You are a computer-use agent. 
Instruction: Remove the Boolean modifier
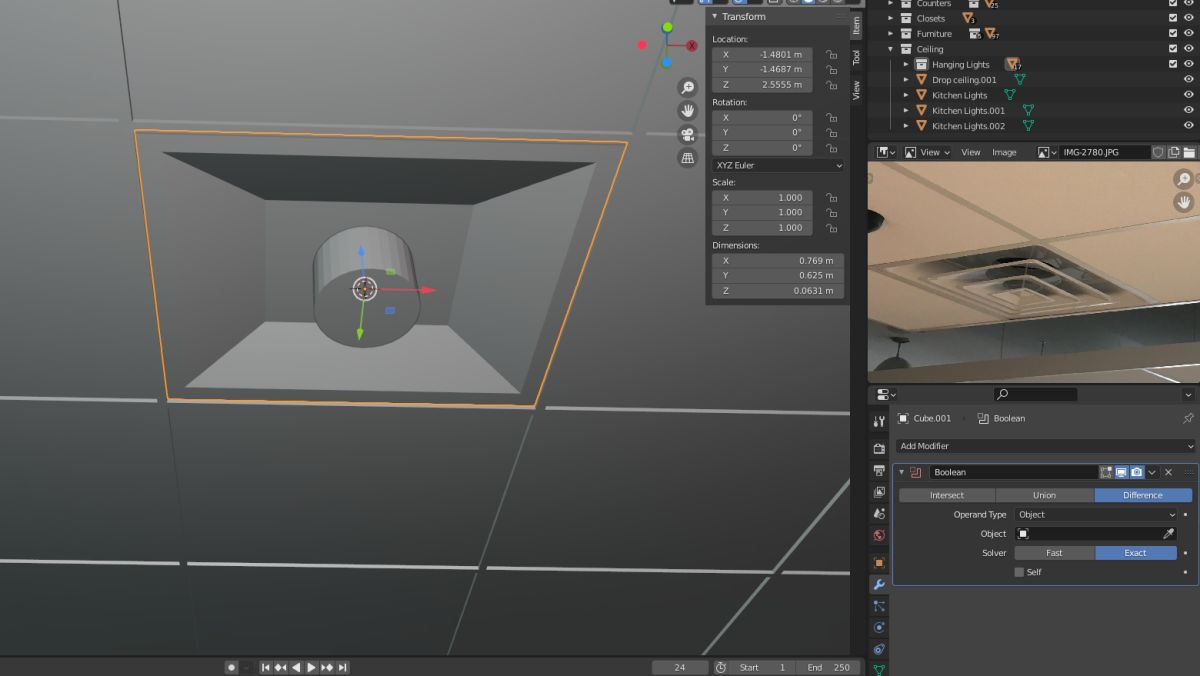[1168, 472]
